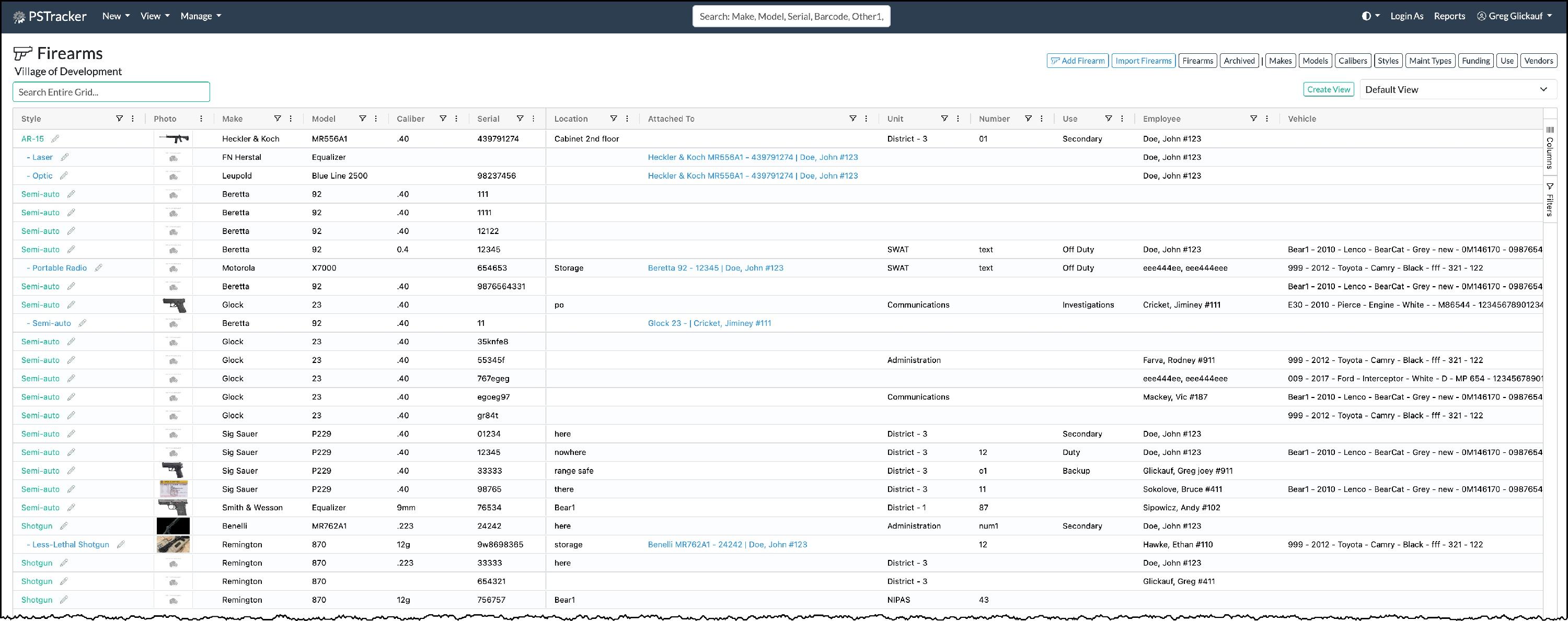Click the PSTracker logo icon
This screenshot has height=621, width=1568.
tap(19, 16)
